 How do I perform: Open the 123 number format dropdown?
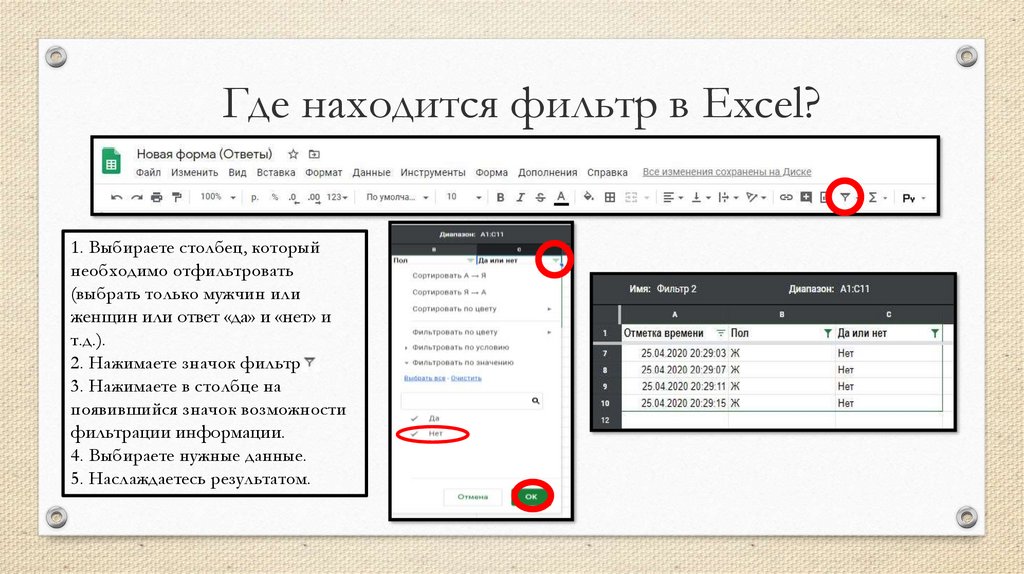point(337,197)
